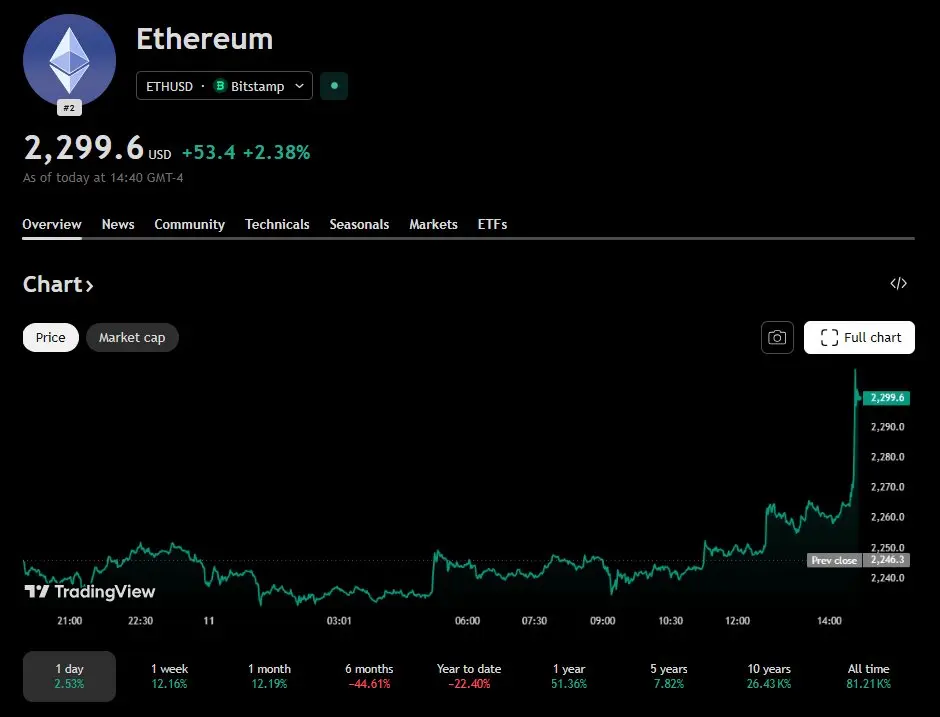Go to the Community tab
940x717 pixels.
coord(189,224)
